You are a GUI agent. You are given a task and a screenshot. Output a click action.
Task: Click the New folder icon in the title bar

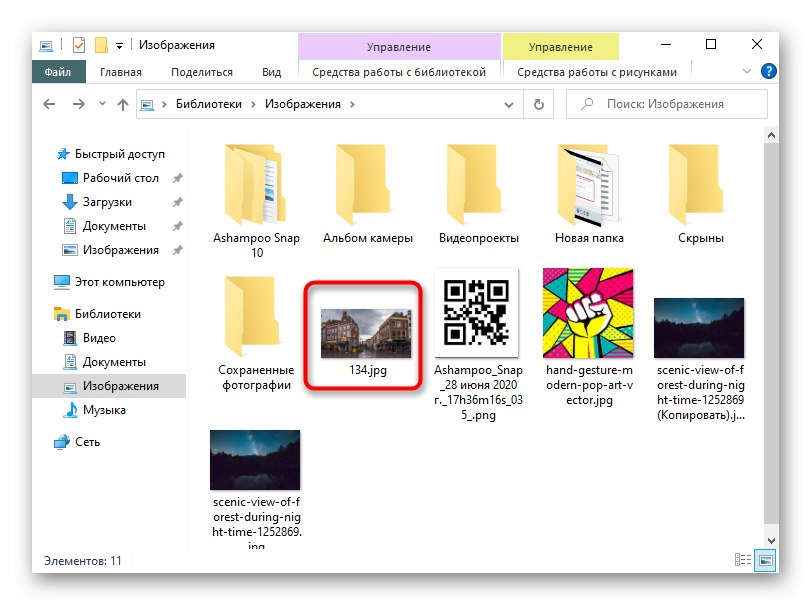coord(101,46)
